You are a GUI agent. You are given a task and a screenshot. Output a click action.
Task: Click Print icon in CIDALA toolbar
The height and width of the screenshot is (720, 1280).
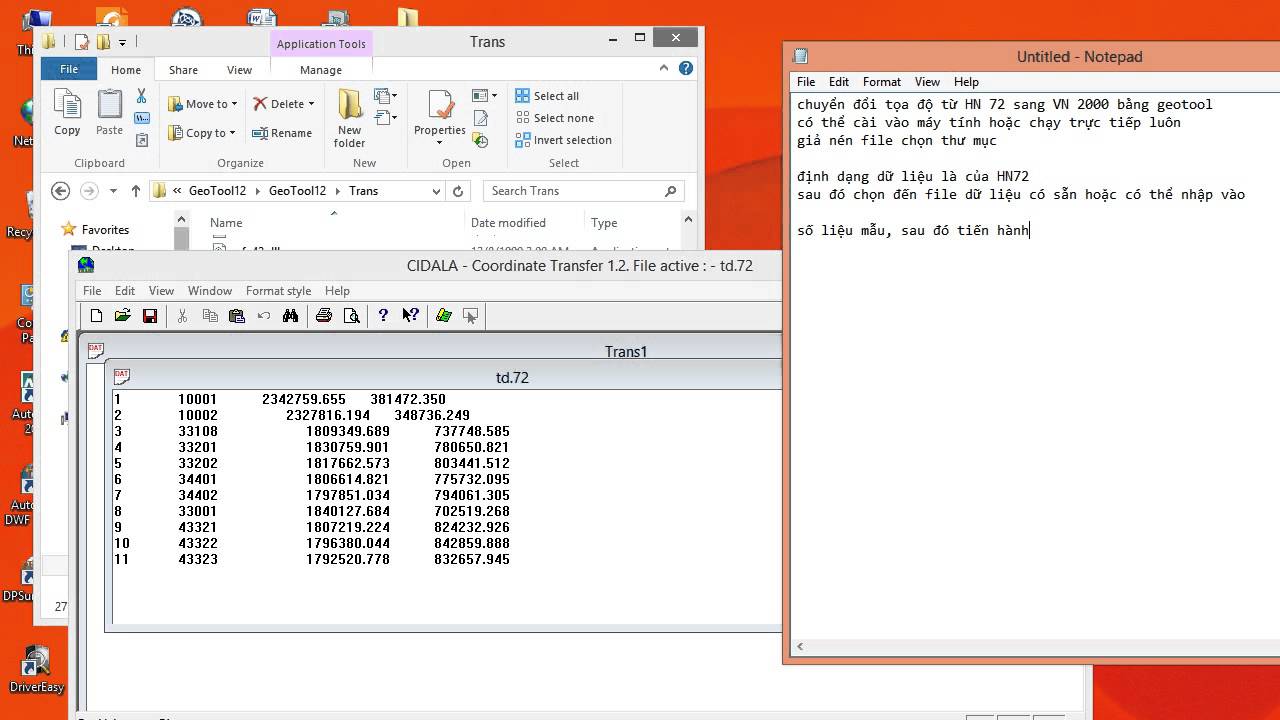324,316
